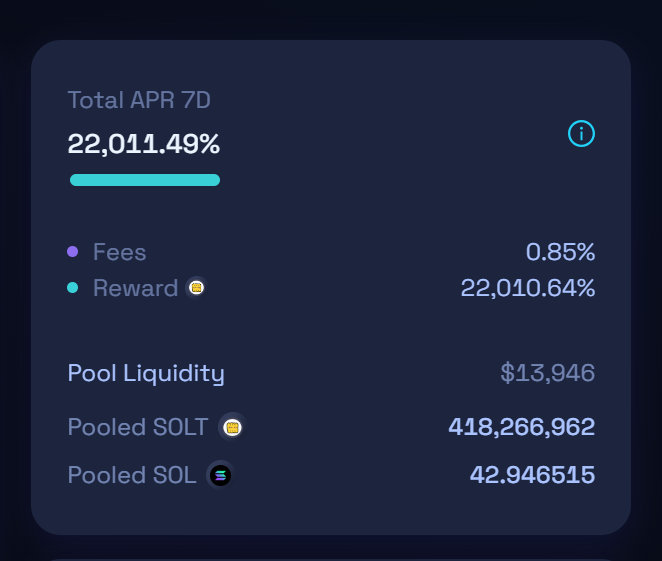The height and width of the screenshot is (561, 662).
Task: Select the $13,946 liquidity amount
Action: 547,373
